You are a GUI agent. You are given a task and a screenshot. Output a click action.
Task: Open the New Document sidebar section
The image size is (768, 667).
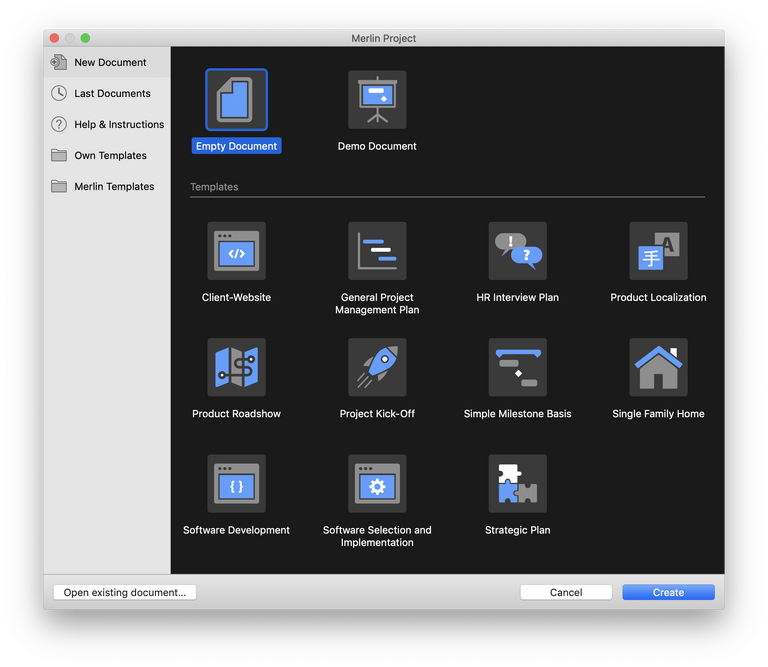pos(110,63)
